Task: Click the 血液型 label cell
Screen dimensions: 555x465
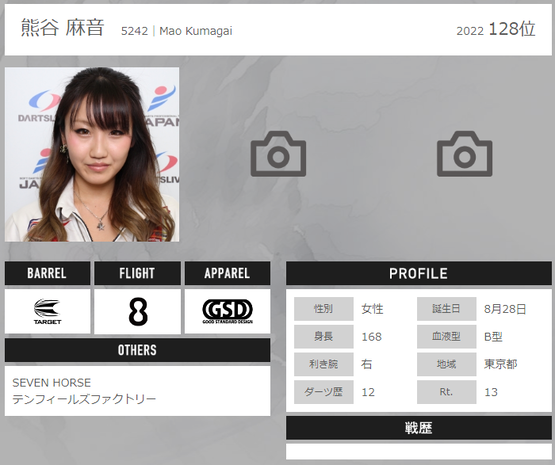Action: pos(446,336)
